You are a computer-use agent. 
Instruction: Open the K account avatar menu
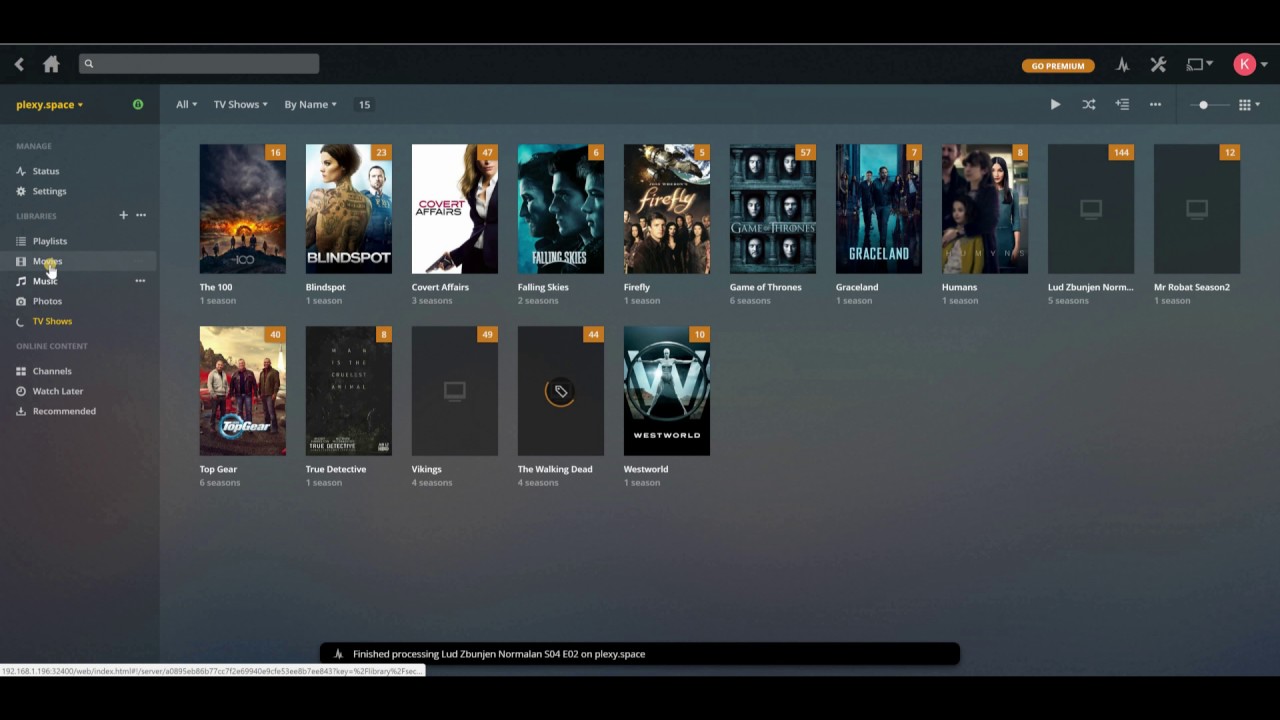(1250, 64)
